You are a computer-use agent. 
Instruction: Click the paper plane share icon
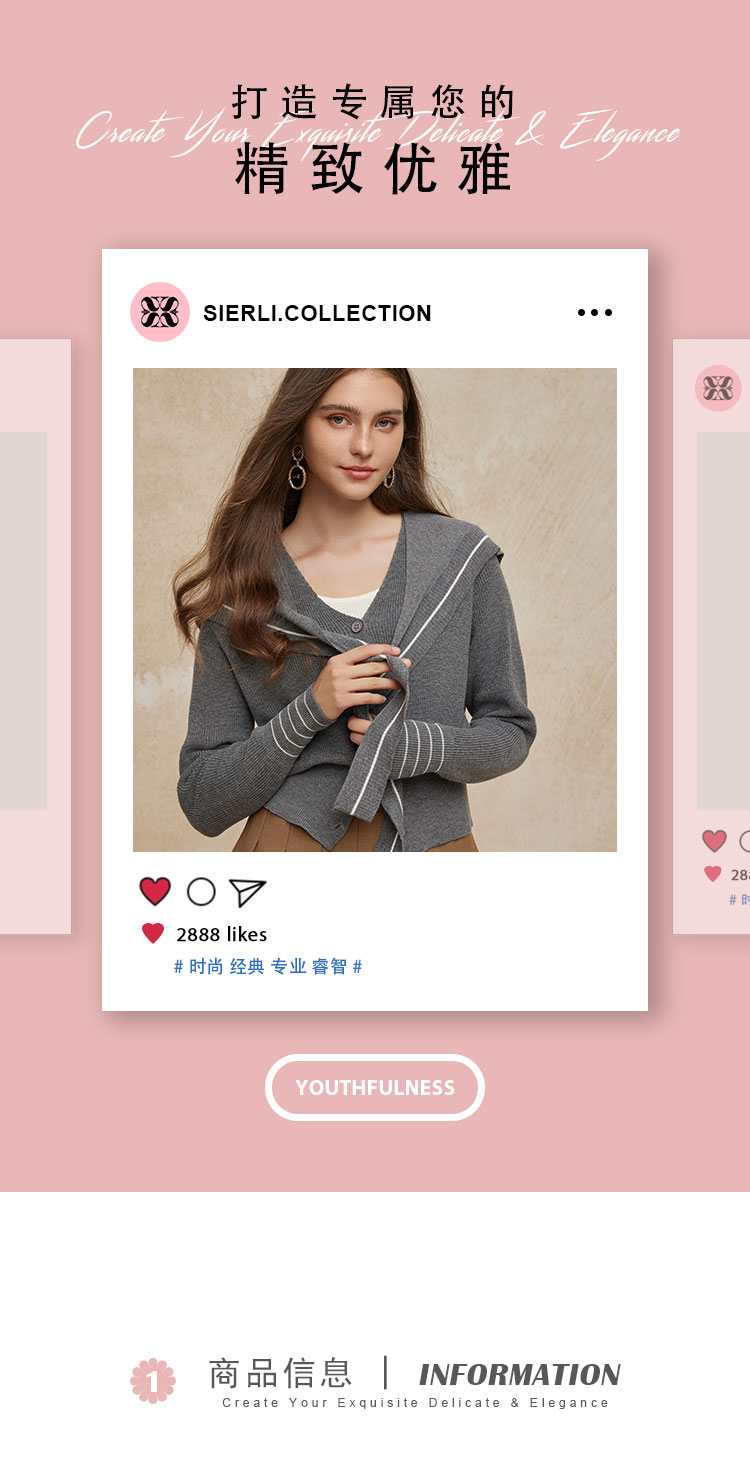tap(247, 892)
